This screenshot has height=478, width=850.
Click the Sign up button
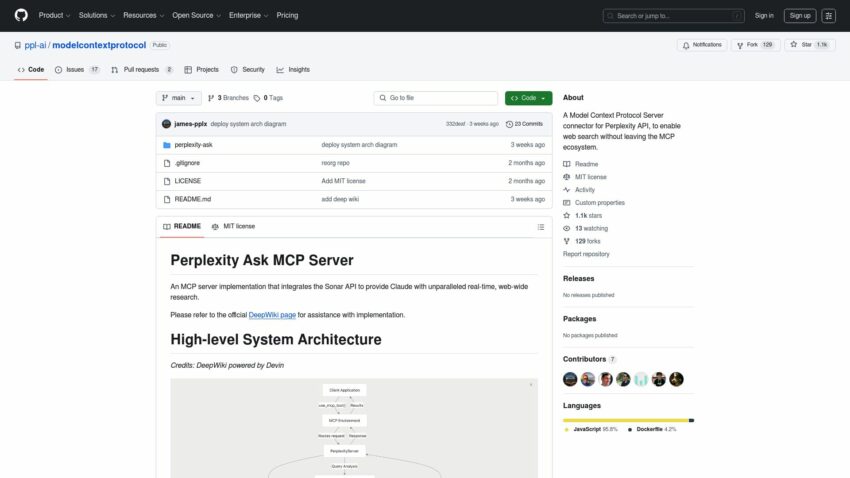pos(800,16)
